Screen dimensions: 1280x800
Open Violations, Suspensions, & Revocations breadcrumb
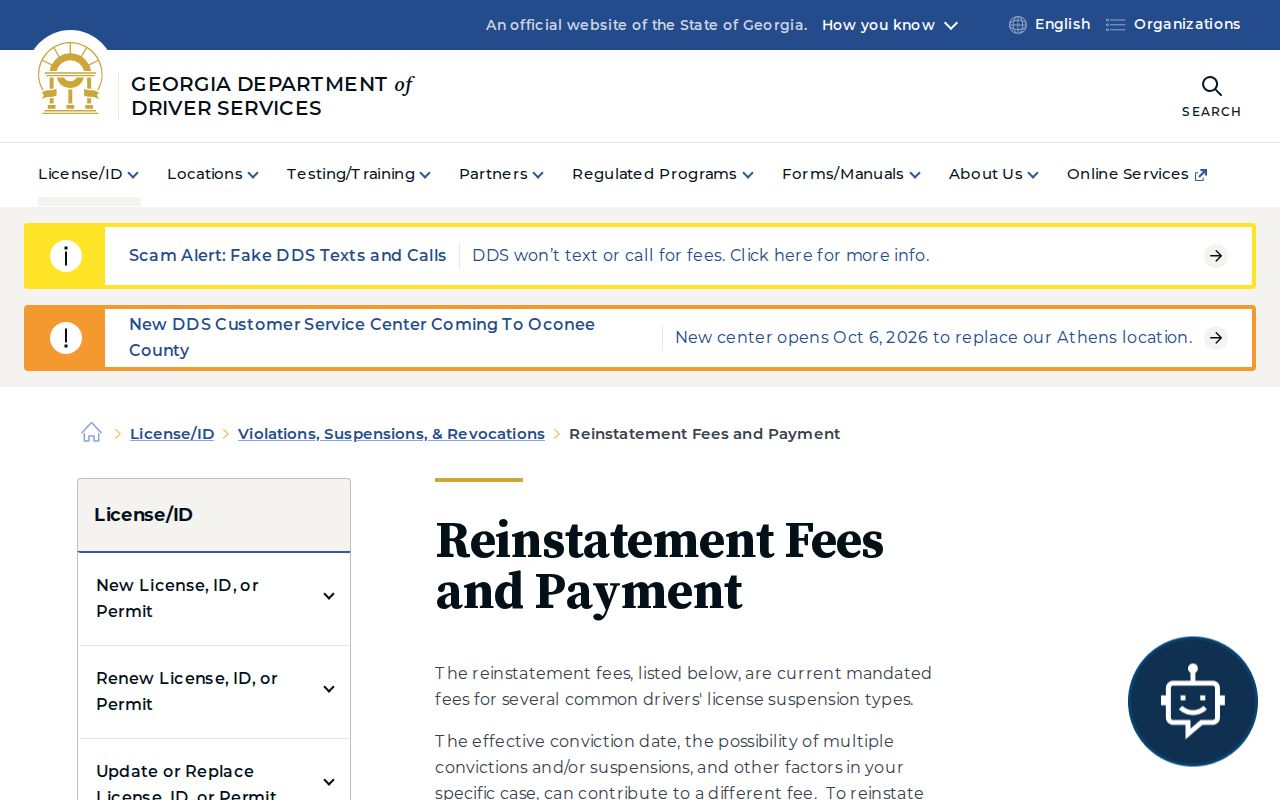(x=391, y=434)
